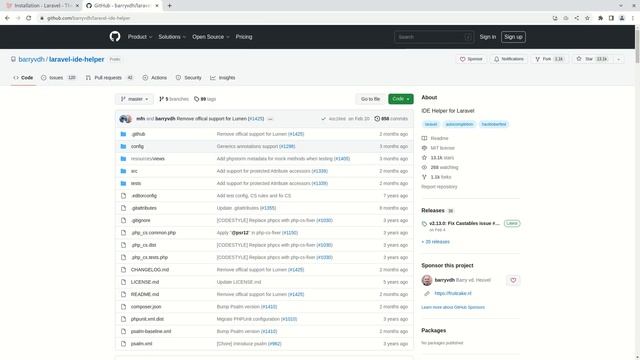Open the fruitcake.nl sponsor link
The image size is (640, 360).
[453, 293]
